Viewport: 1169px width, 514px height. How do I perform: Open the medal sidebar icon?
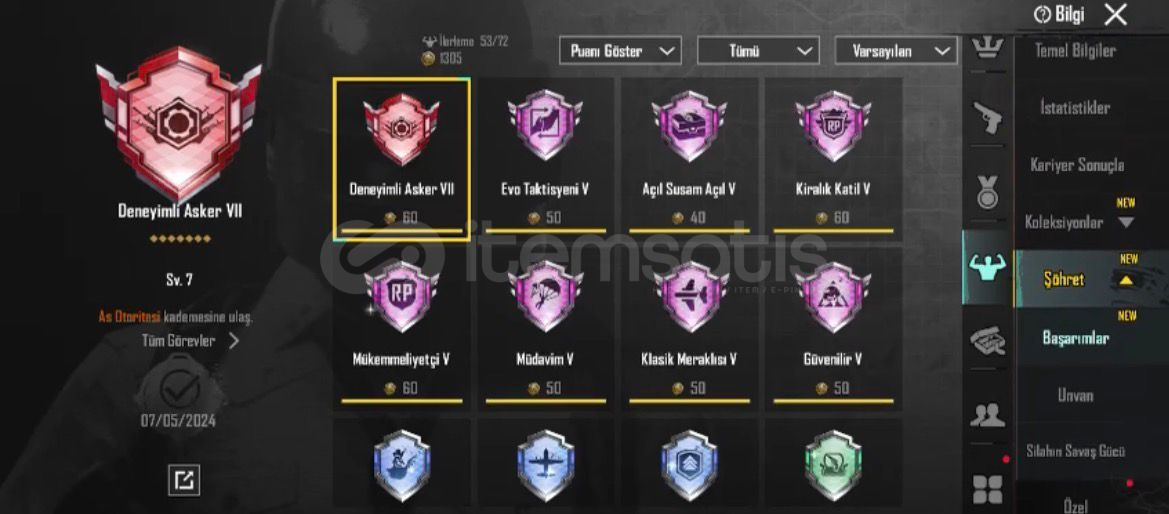coord(988,192)
